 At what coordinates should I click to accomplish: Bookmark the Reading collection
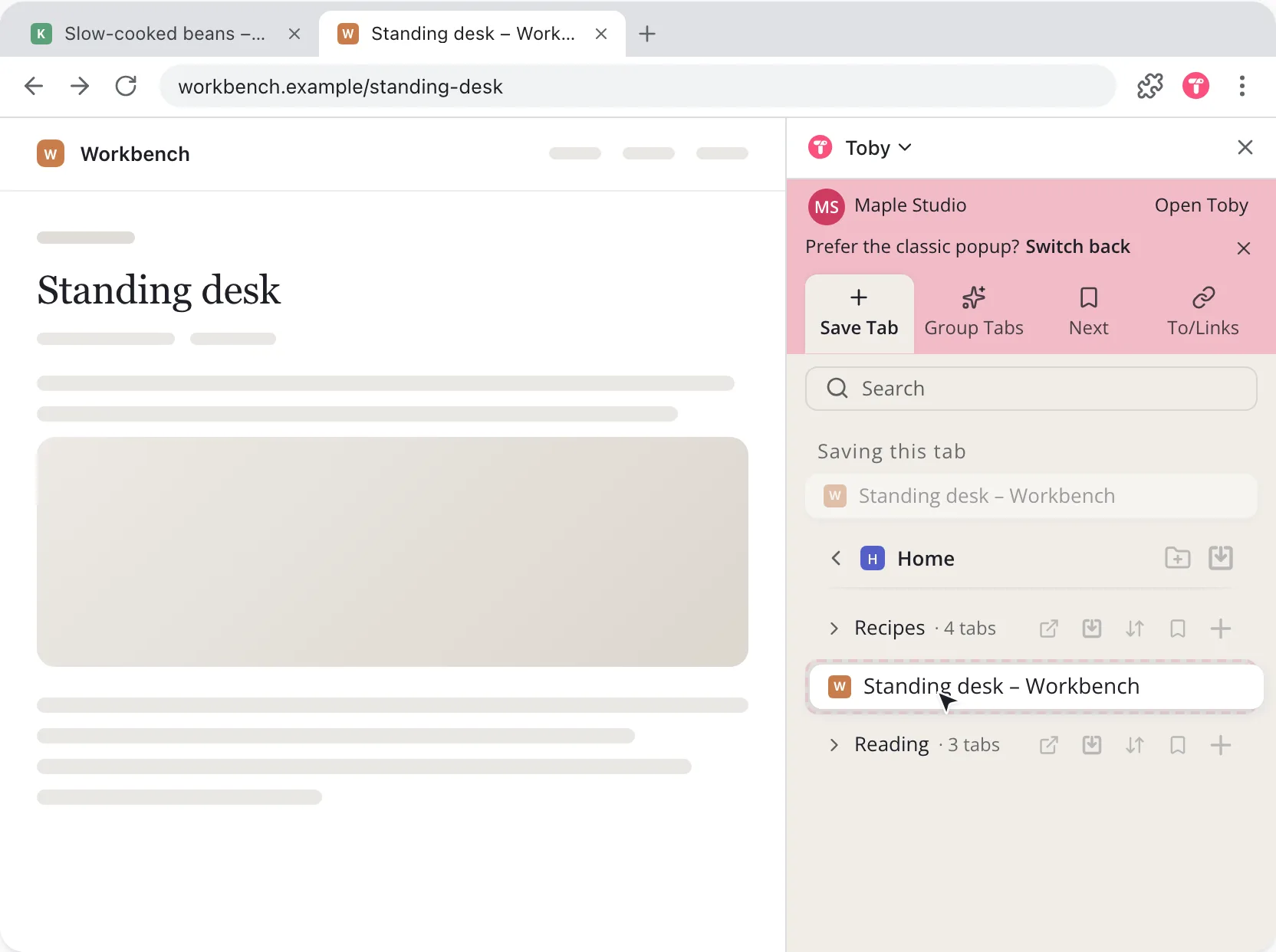pos(1177,745)
